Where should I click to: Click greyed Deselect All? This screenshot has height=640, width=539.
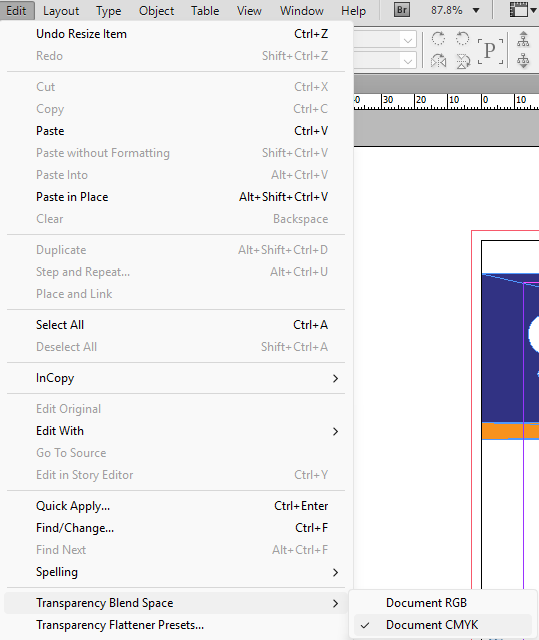176,347
